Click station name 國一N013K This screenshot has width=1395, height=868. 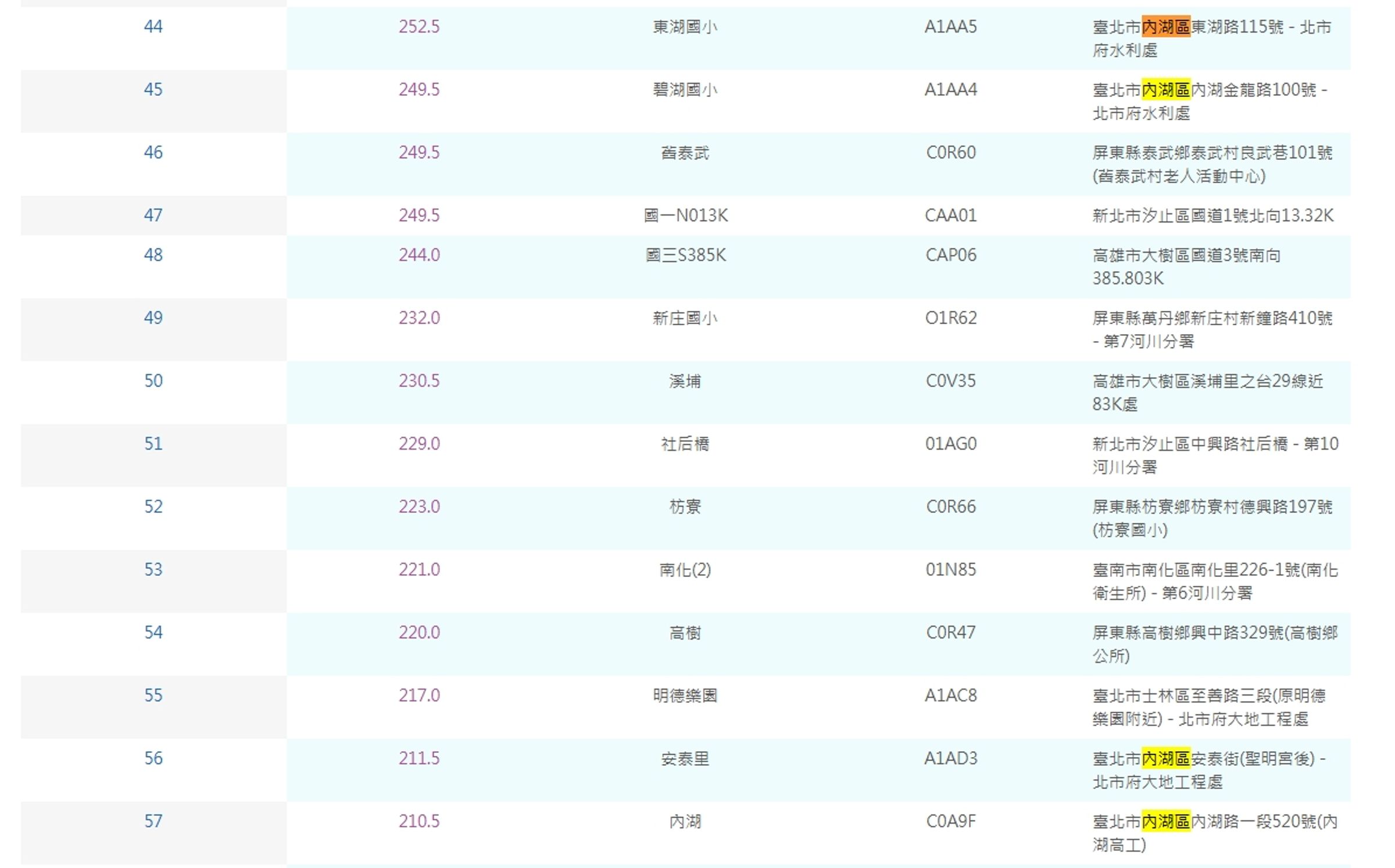pos(685,216)
